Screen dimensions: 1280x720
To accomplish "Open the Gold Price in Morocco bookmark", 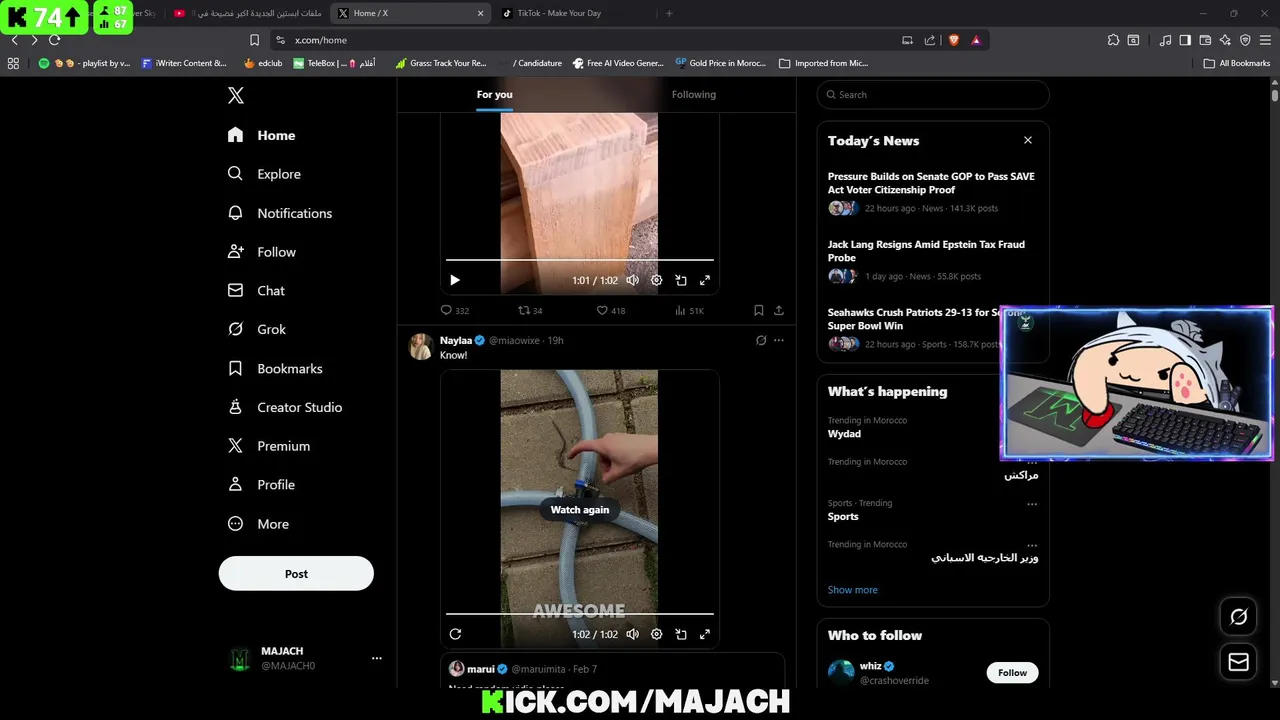I will coord(720,63).
